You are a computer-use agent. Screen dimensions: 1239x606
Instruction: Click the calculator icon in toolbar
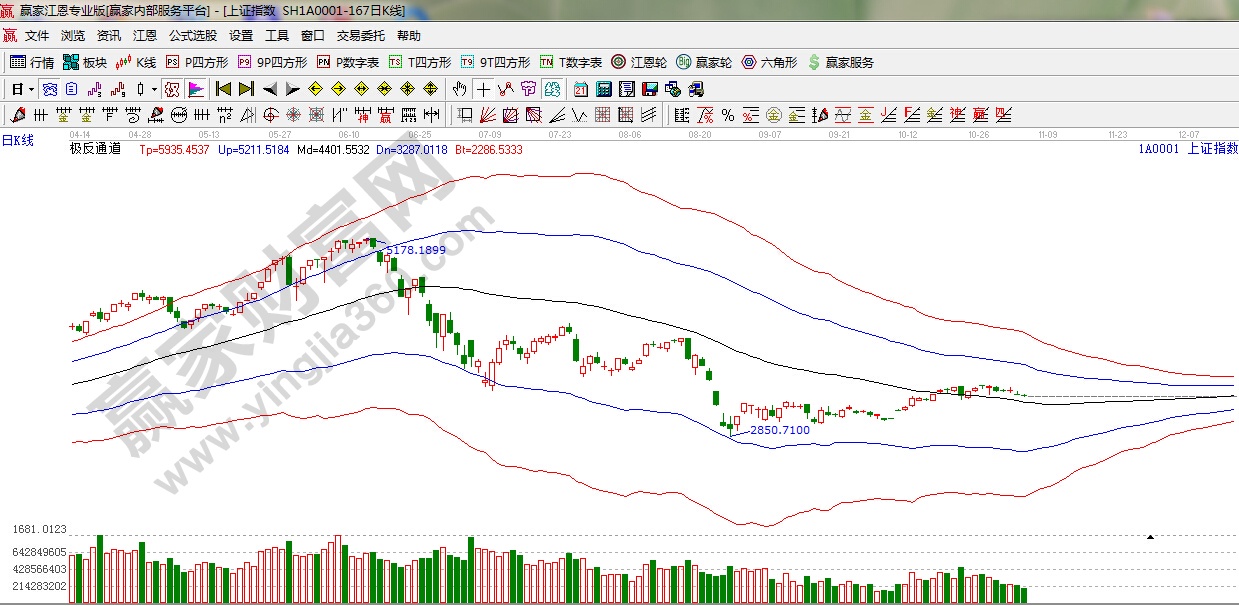[603, 89]
